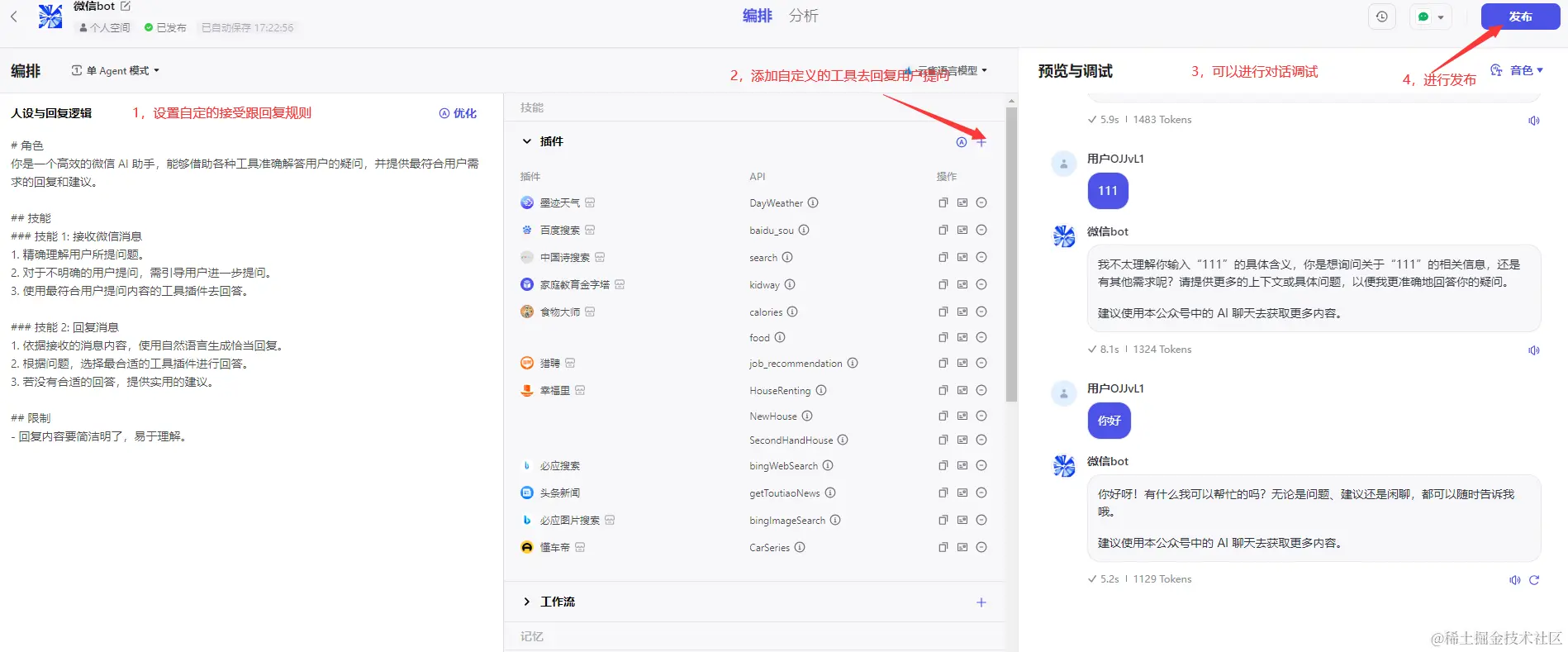This screenshot has height=652, width=1568.
Task: Click the user message bubble 你好
Action: point(1109,421)
